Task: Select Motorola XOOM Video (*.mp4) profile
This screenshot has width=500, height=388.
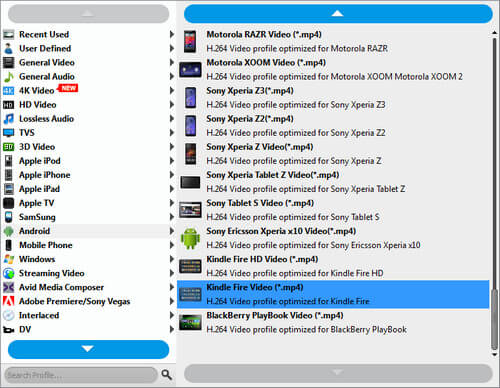Action: pos(333,70)
